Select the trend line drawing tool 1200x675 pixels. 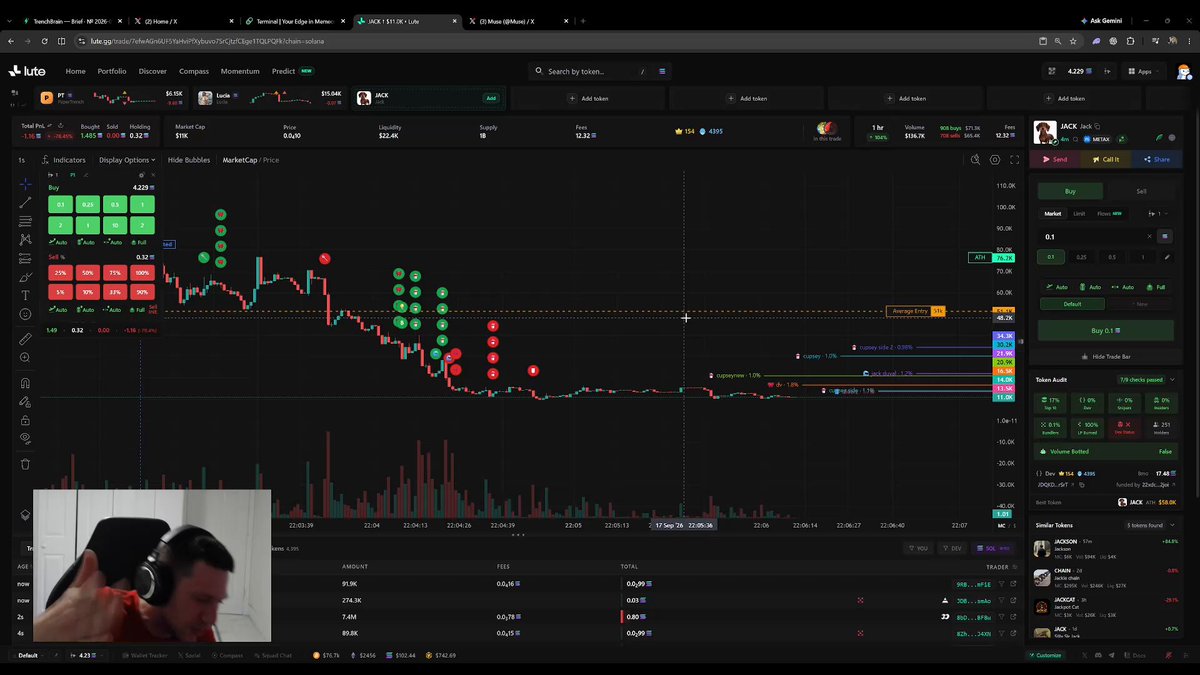[x=25, y=203]
